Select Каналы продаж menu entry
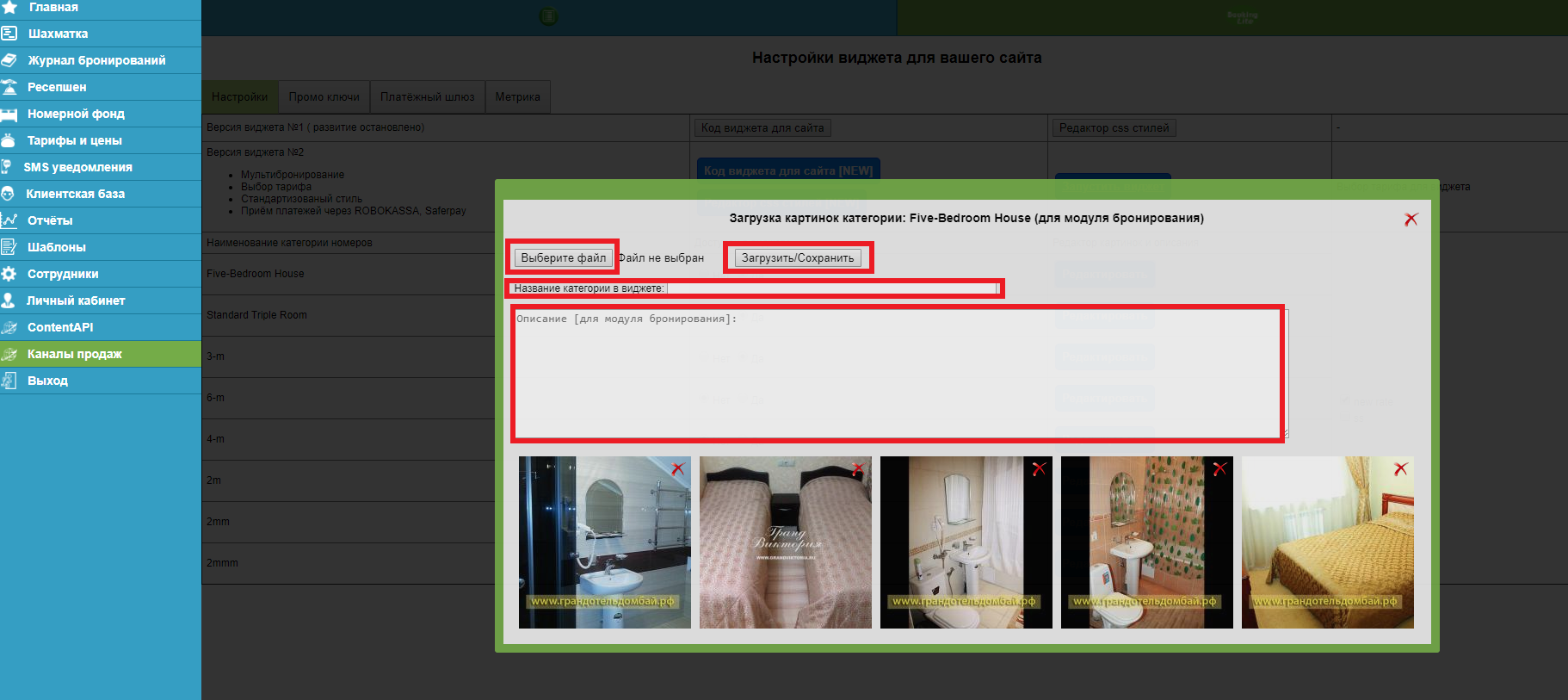 (101, 354)
